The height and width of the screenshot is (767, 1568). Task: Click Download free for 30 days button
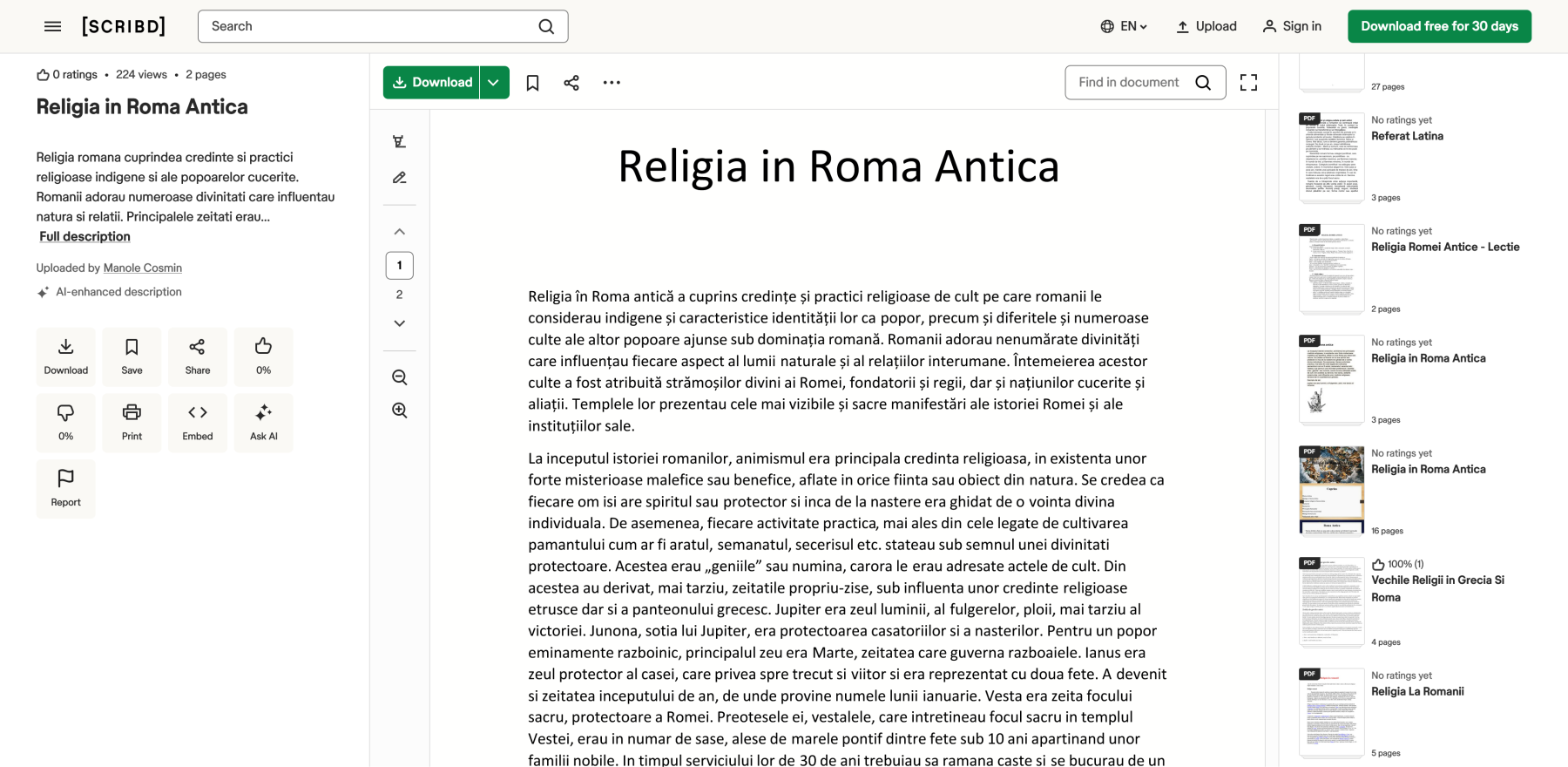[1439, 26]
